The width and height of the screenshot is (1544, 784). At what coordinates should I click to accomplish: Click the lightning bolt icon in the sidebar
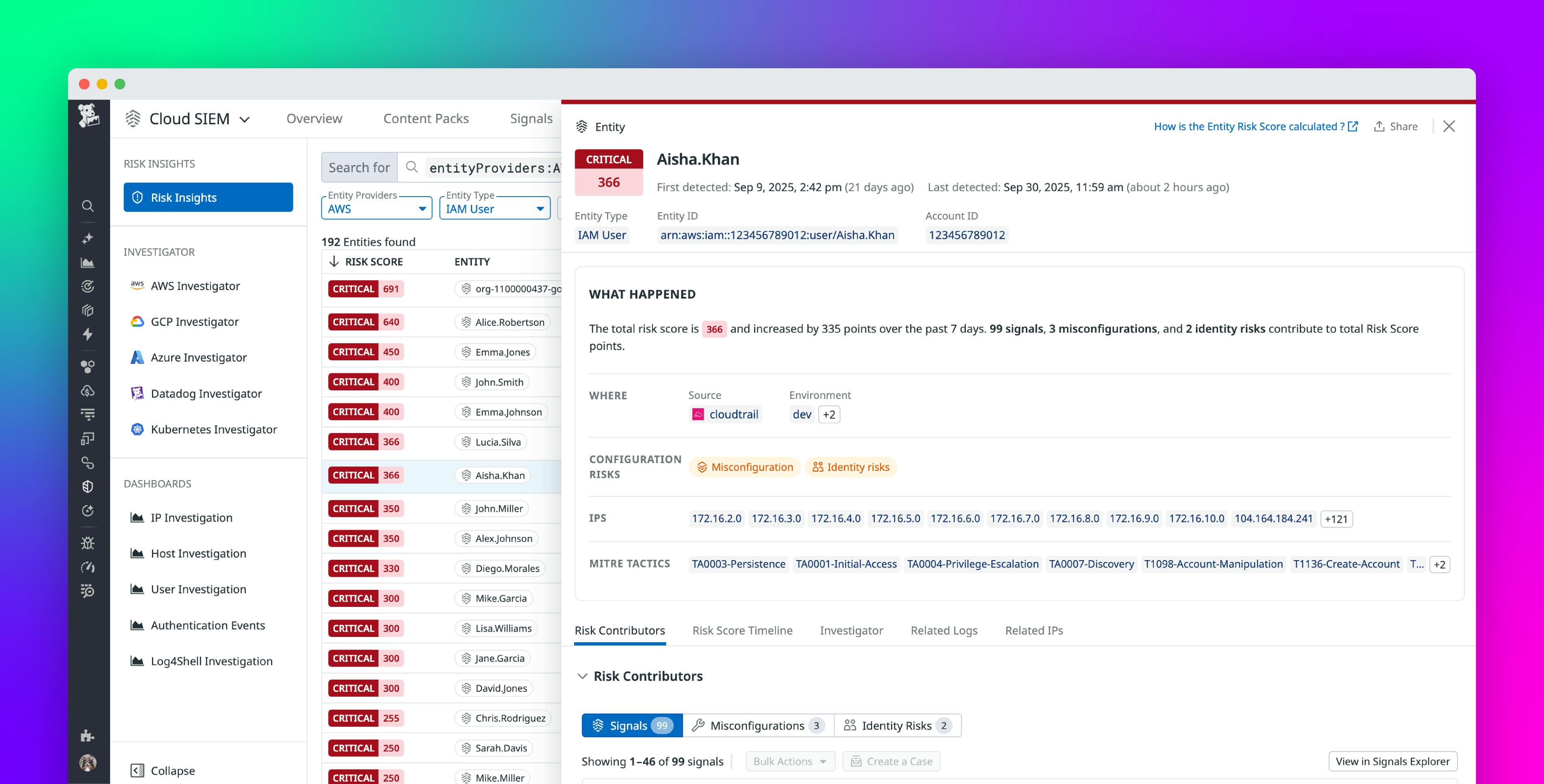[x=87, y=334]
